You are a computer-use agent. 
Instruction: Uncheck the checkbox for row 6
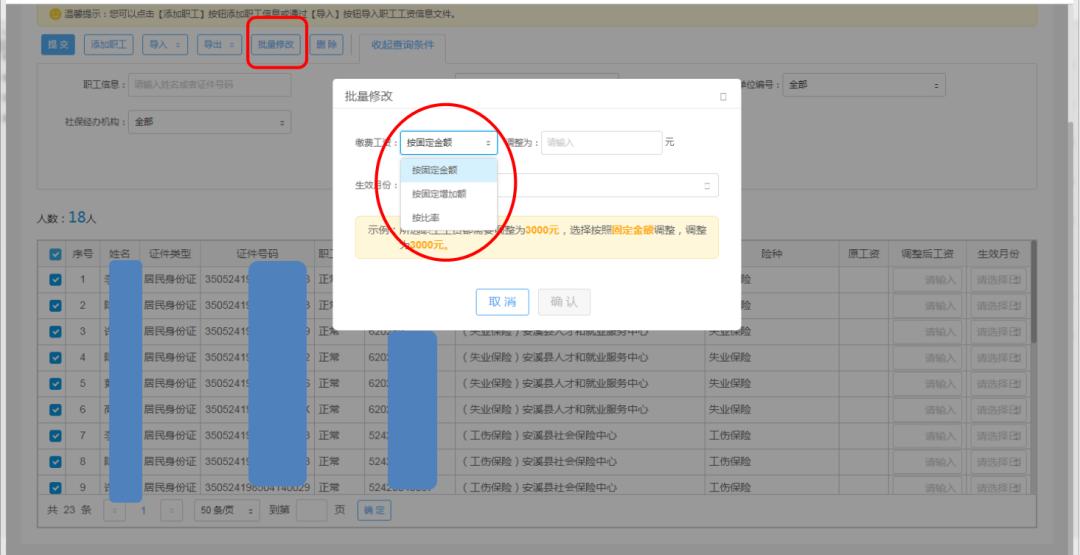tap(56, 410)
